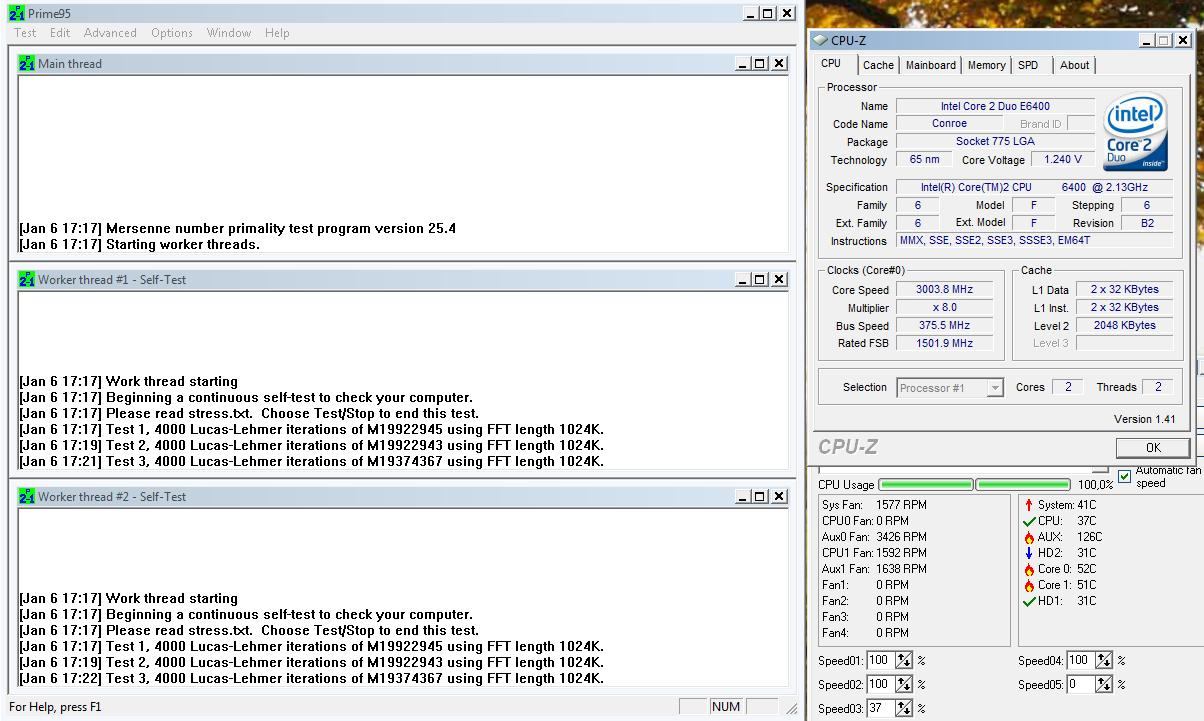1204x721 pixels.
Task: Click the Prime95 icon in main title bar
Action: tap(17, 13)
